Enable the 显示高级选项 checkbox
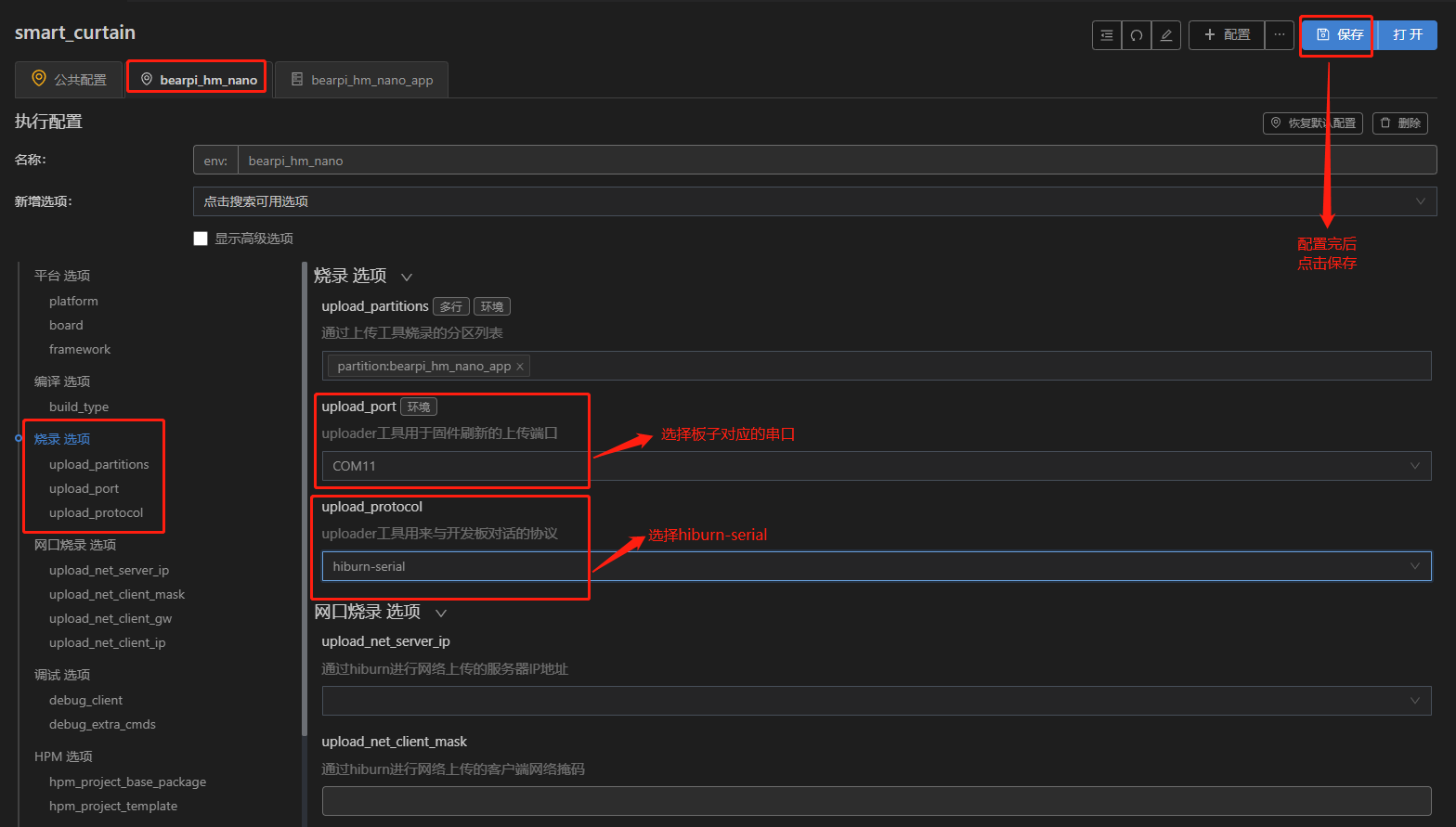 click(201, 239)
